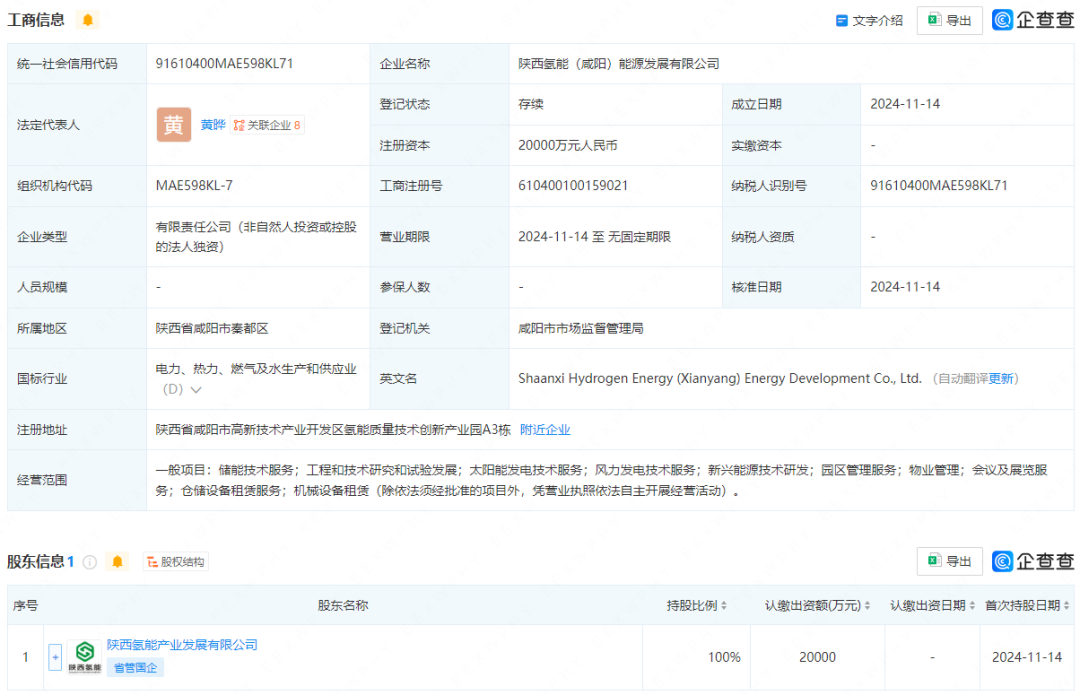
Task: Select organization code MAE598KL-7
Action: coord(194,185)
